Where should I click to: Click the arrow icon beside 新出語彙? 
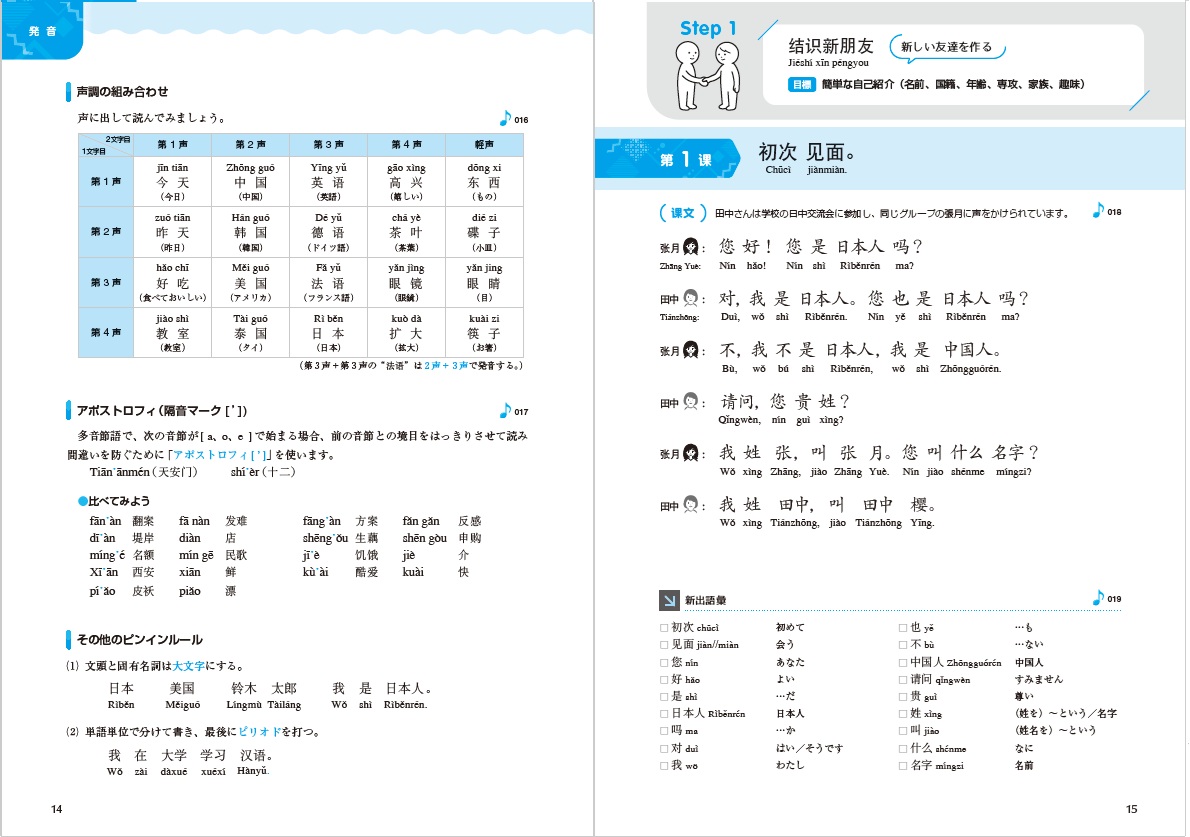[667, 600]
